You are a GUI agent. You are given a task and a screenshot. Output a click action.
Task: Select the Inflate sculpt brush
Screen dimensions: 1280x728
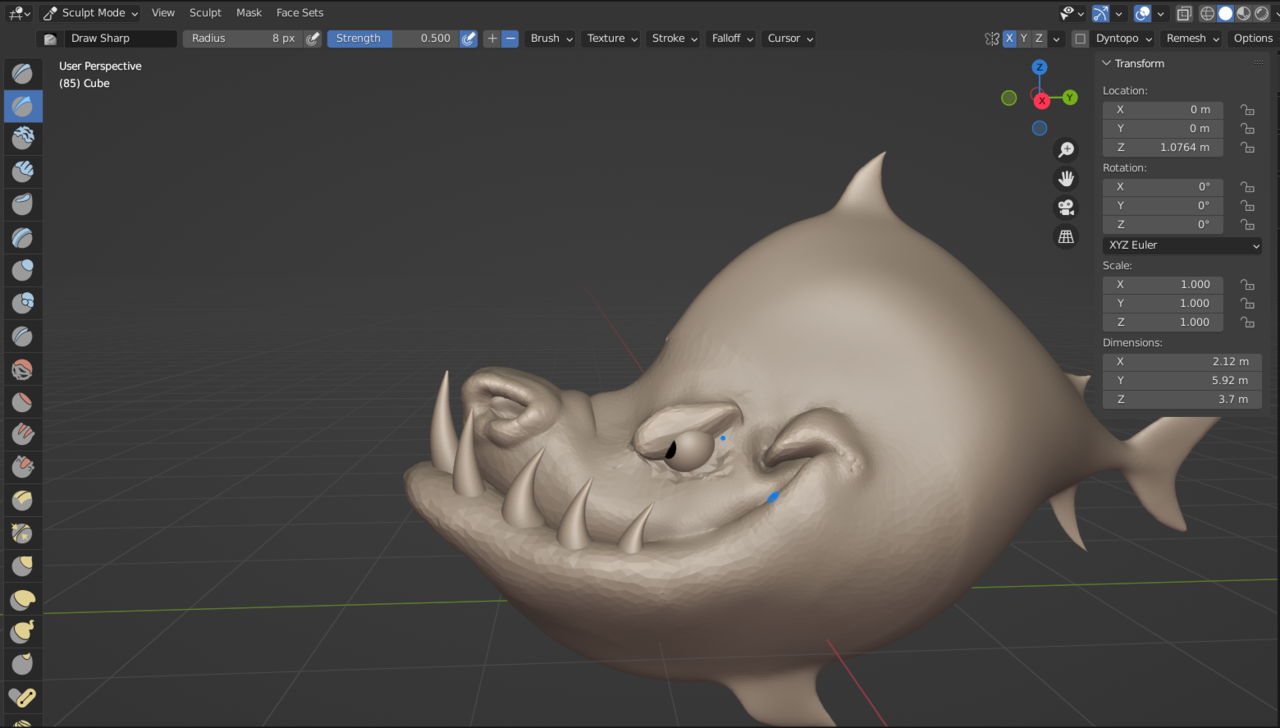22,270
